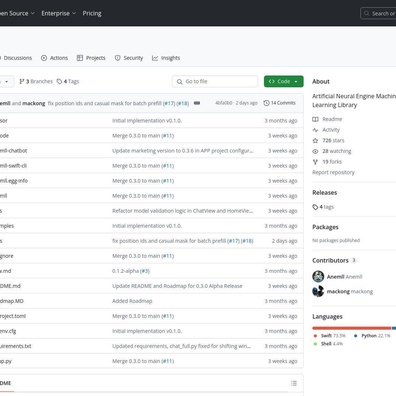Open commit '0.1.2-alpha'
Screen dimensions: 396x396
(x=125, y=271)
